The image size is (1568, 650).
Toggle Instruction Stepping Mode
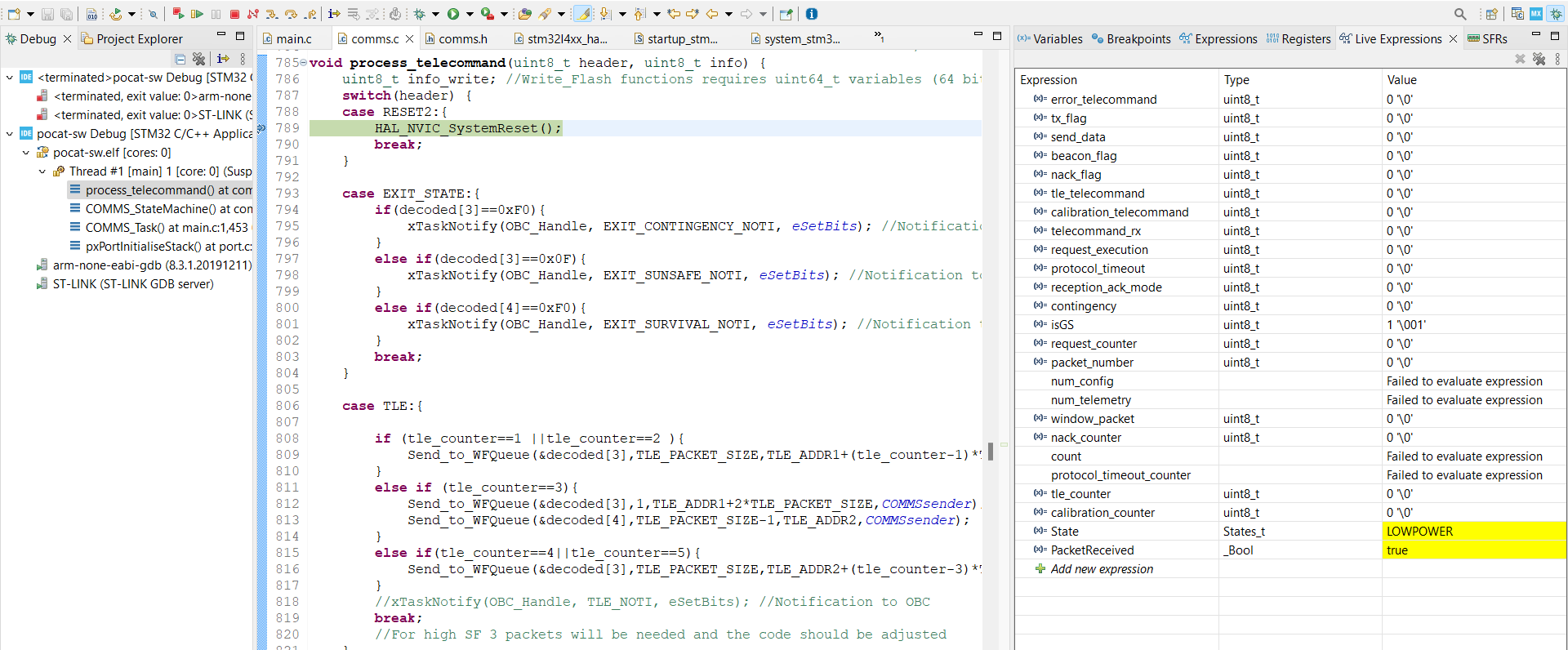tap(334, 14)
